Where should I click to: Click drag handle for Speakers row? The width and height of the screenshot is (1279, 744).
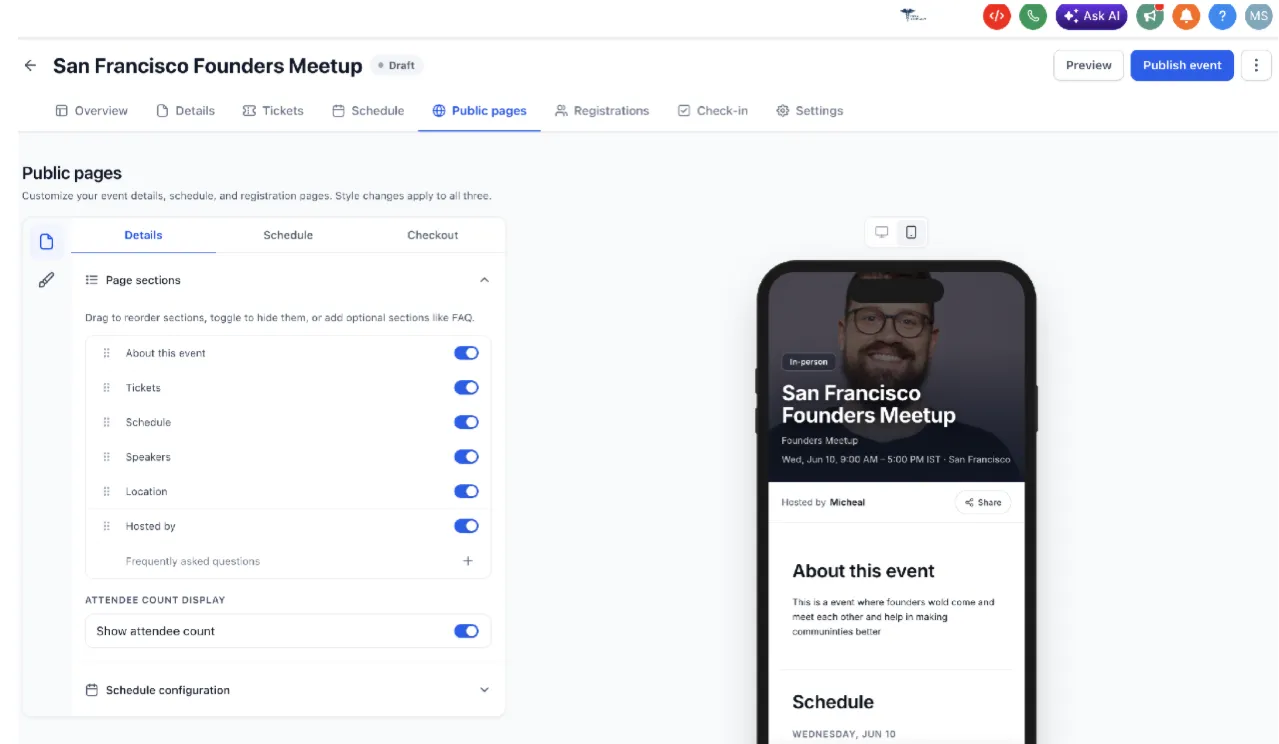[x=106, y=457]
